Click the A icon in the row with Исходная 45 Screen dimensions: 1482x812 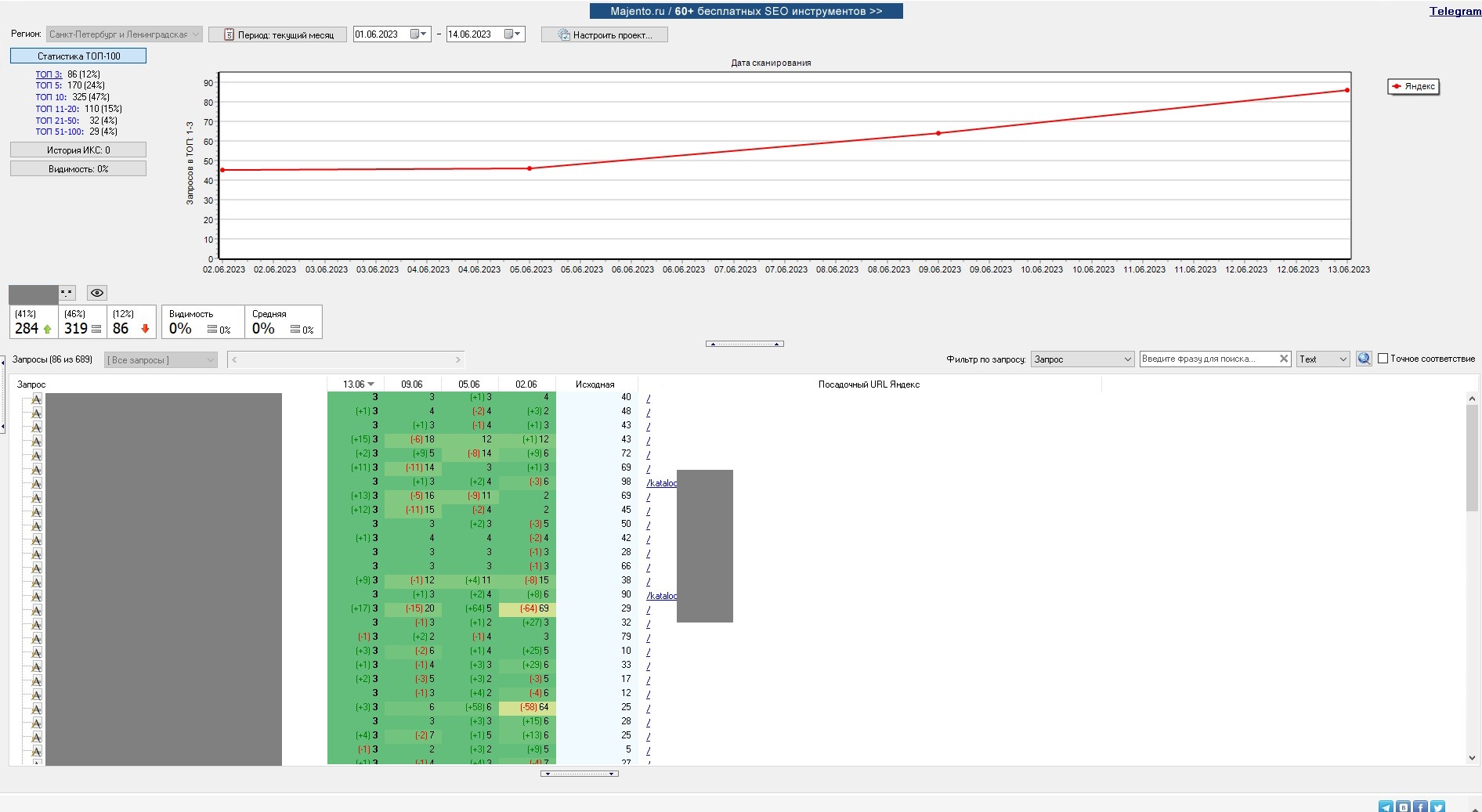coord(36,511)
